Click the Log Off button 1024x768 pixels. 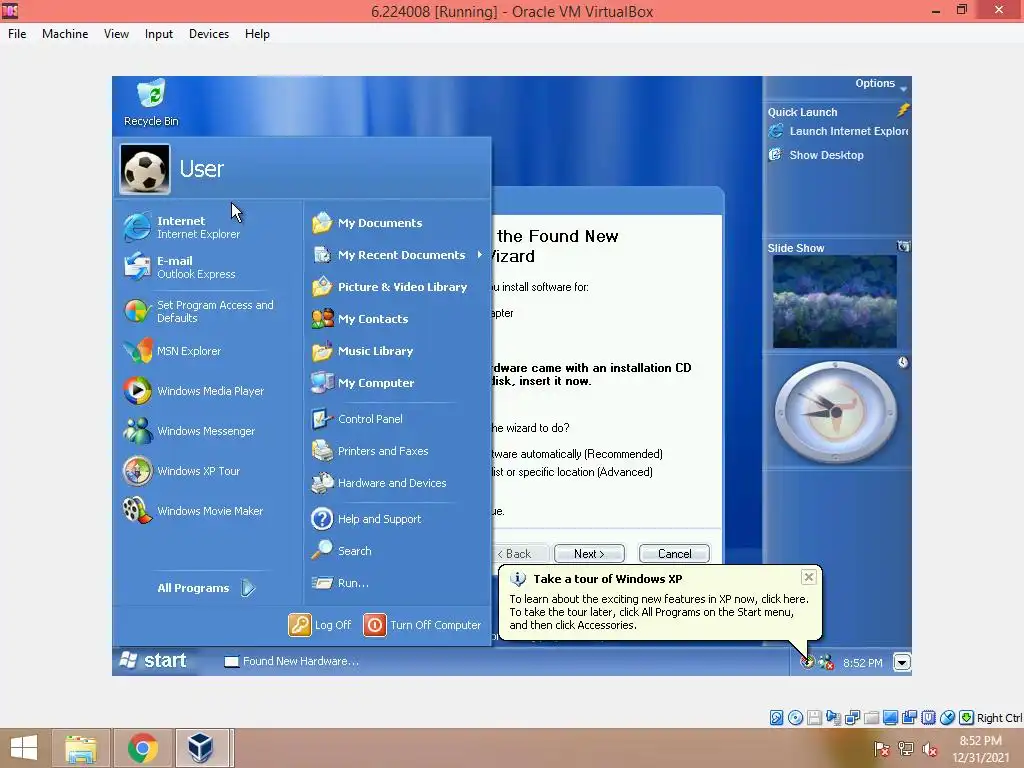pyautogui.click(x=320, y=625)
